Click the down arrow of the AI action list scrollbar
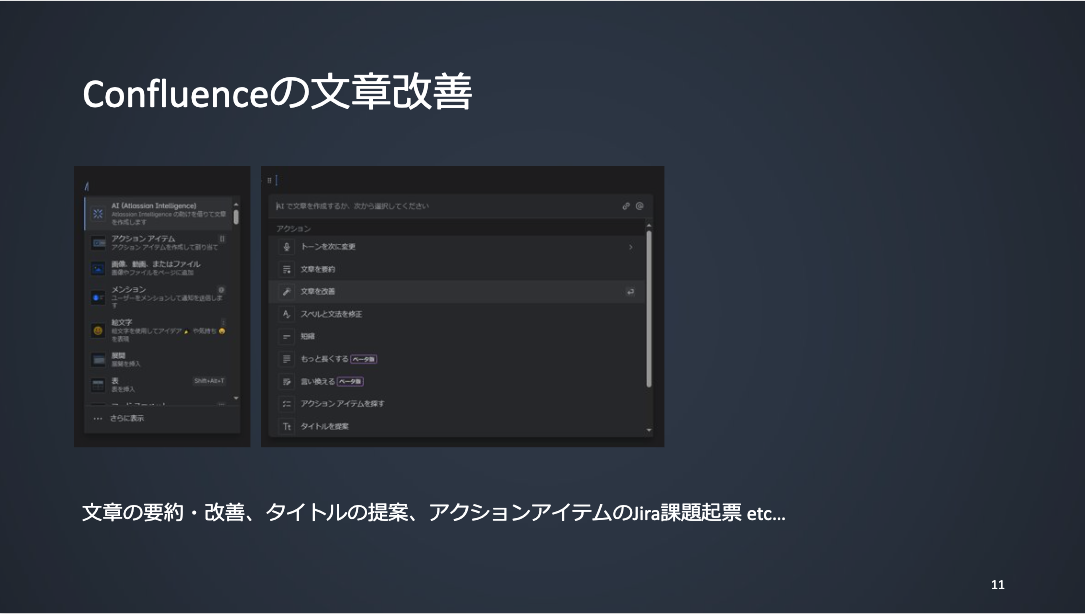 648,430
